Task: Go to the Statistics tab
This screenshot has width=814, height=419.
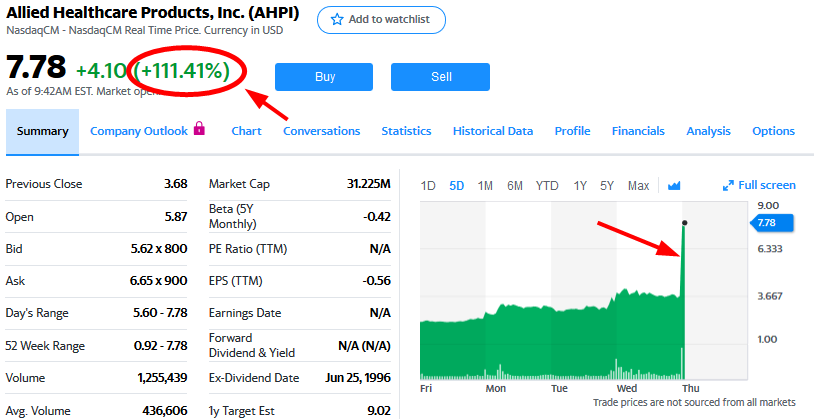Action: (x=406, y=131)
